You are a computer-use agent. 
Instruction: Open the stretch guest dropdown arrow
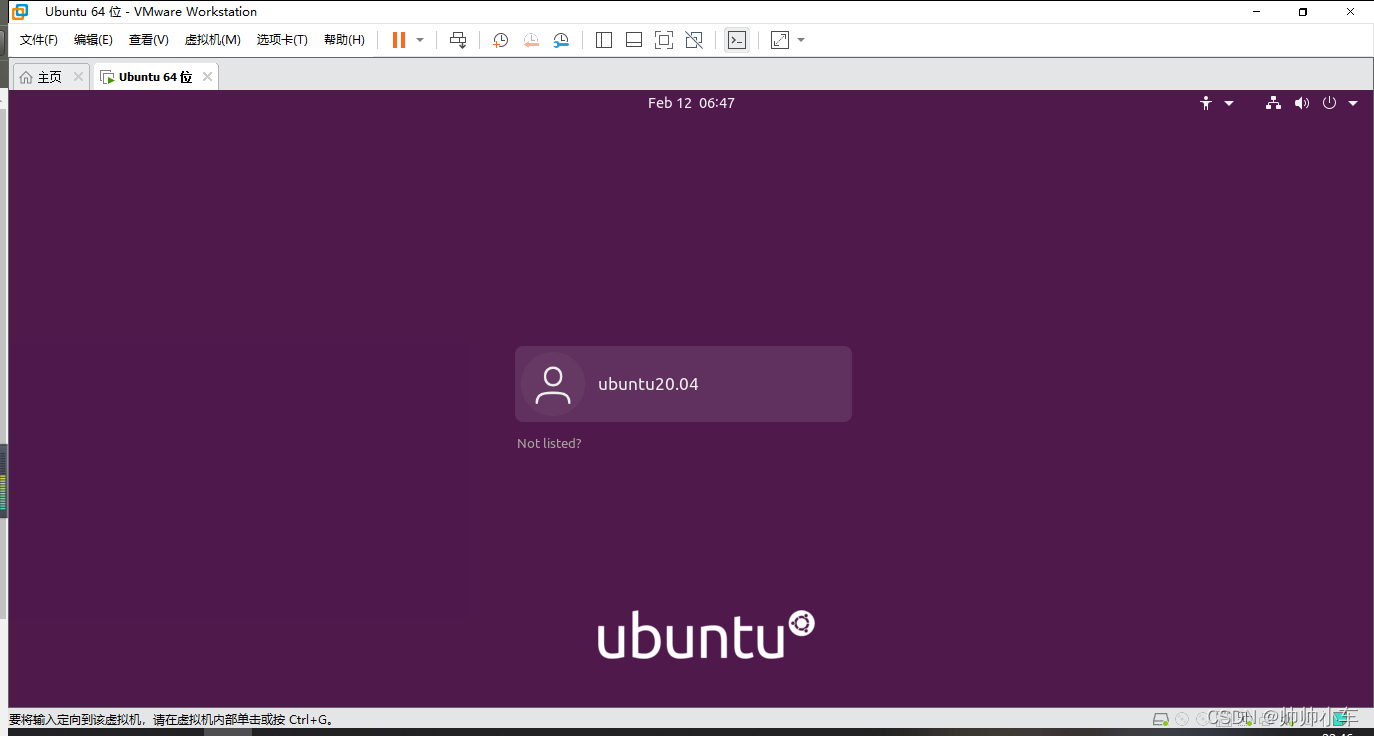coord(801,40)
